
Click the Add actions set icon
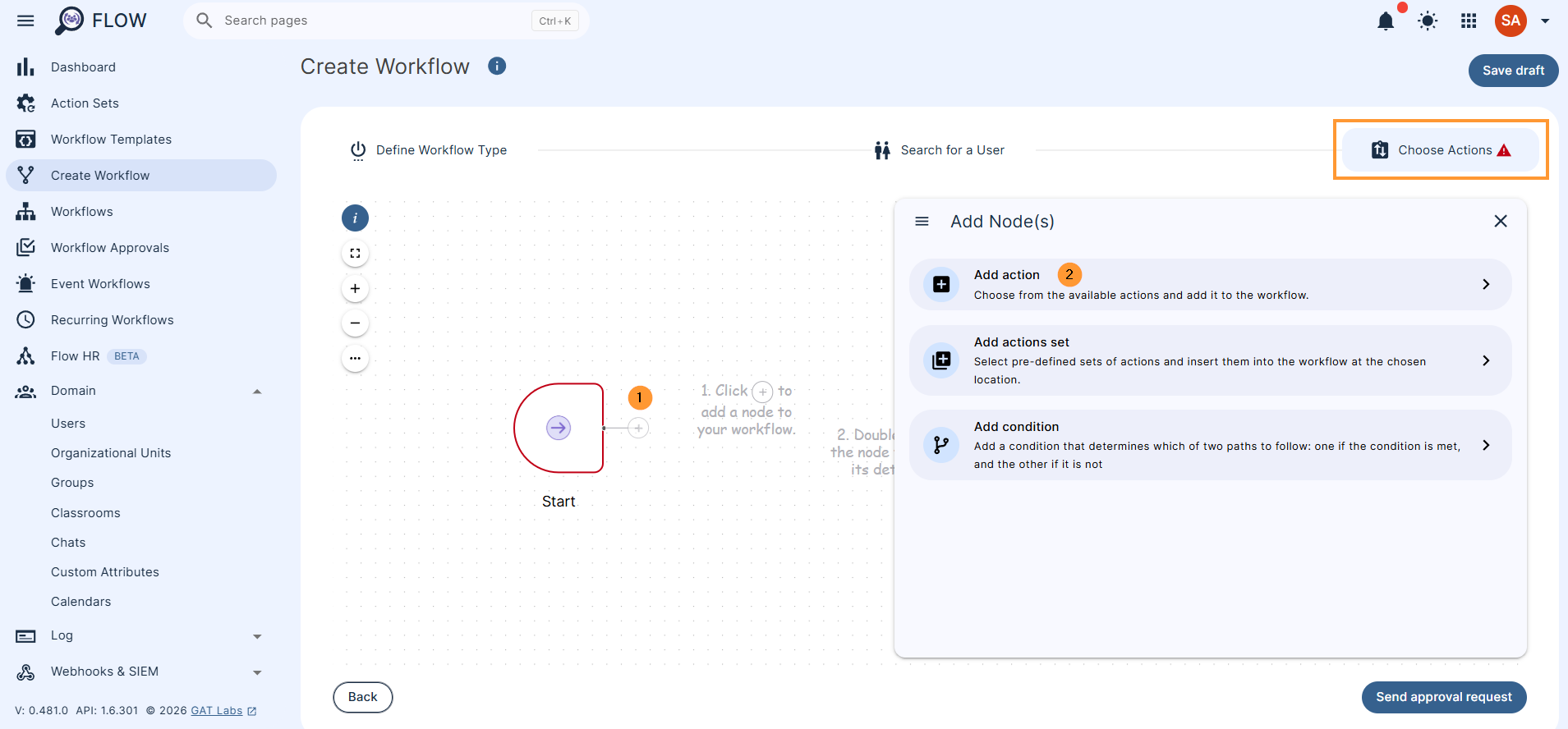[941, 360]
